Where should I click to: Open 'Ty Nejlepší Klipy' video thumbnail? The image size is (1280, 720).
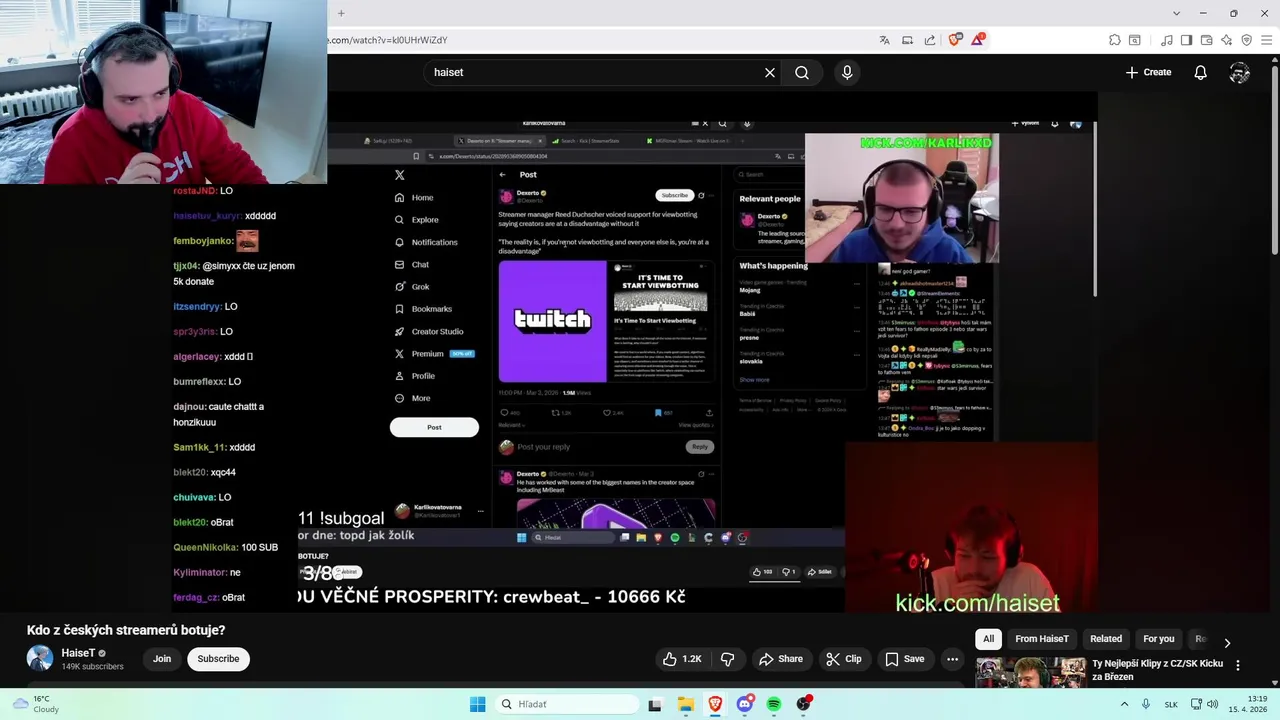1030,672
